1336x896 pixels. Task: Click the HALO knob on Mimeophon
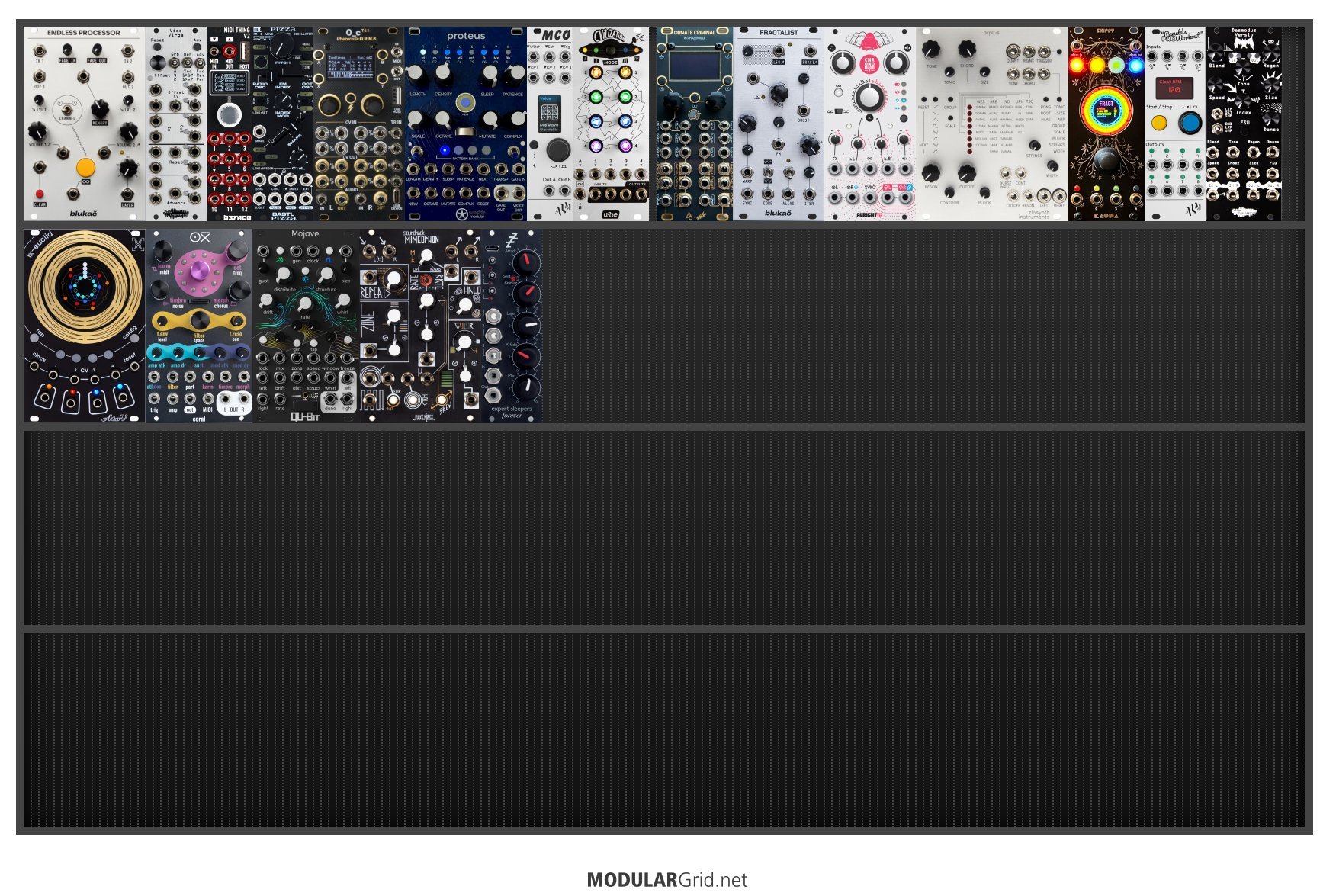[x=465, y=306]
